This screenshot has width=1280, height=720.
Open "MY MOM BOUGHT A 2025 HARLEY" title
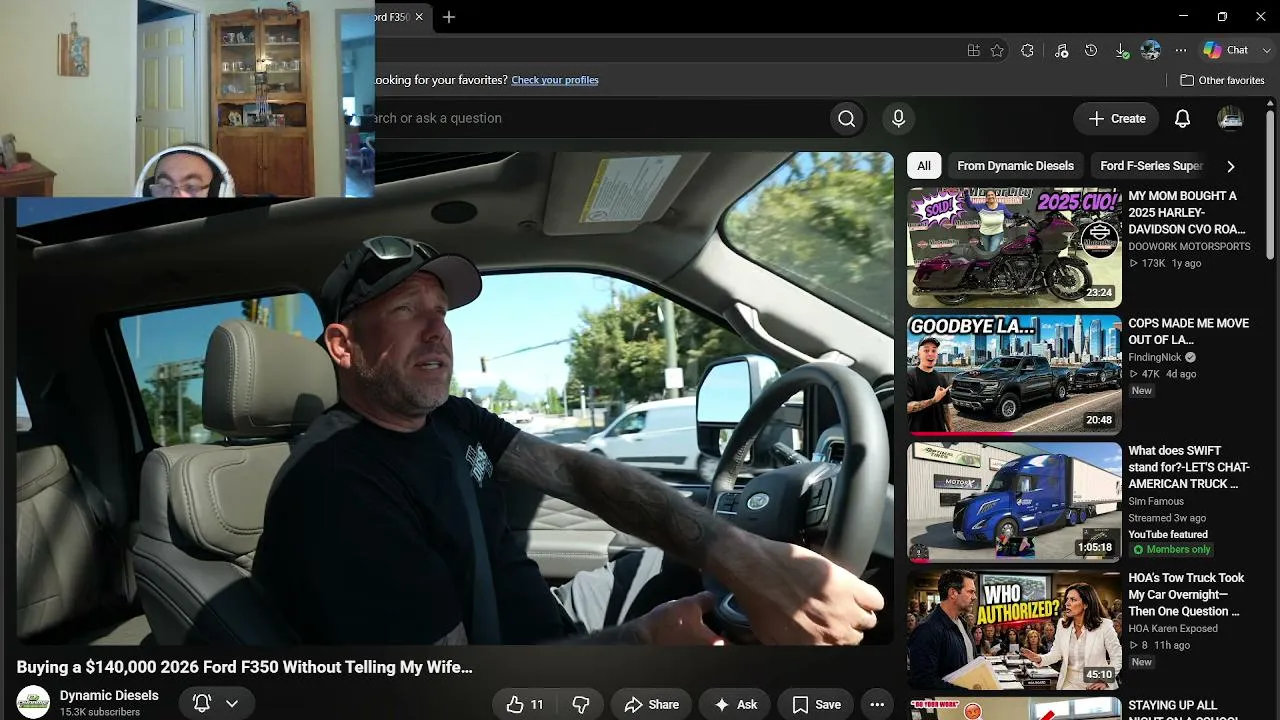pos(1188,213)
